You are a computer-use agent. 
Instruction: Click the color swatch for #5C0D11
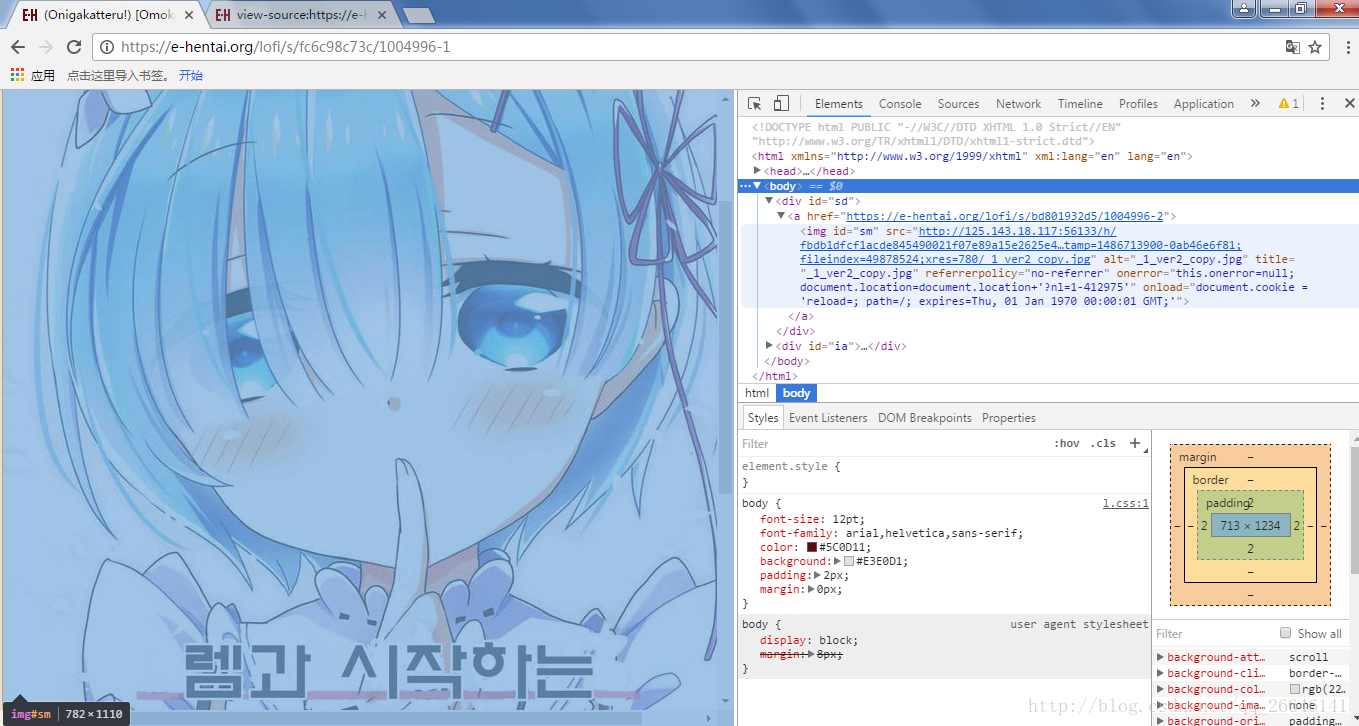812,547
